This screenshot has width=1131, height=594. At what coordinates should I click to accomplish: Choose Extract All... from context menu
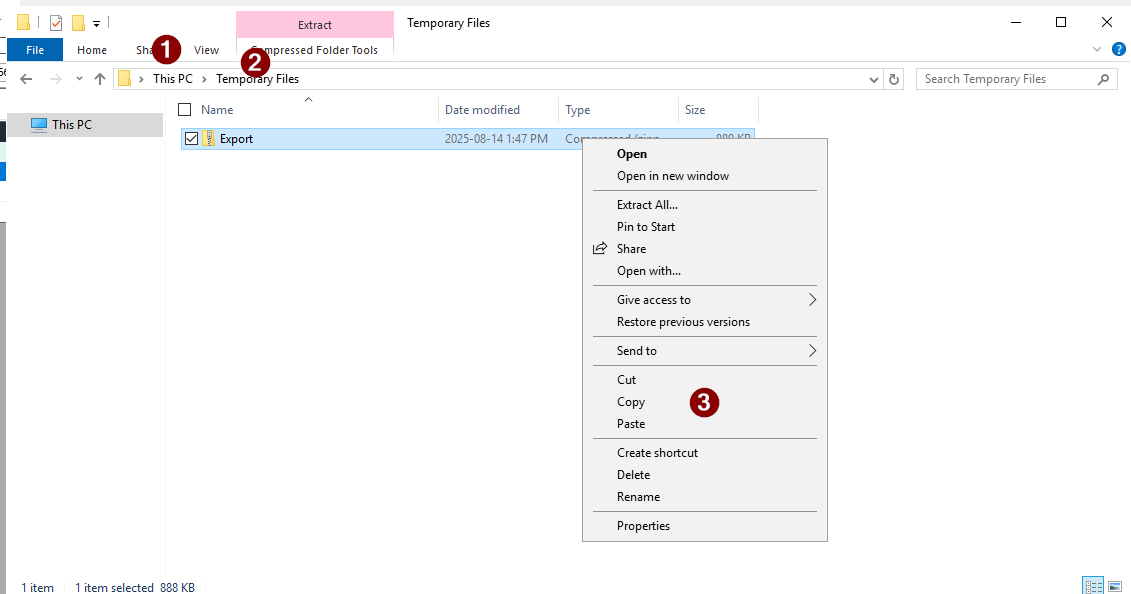point(647,205)
